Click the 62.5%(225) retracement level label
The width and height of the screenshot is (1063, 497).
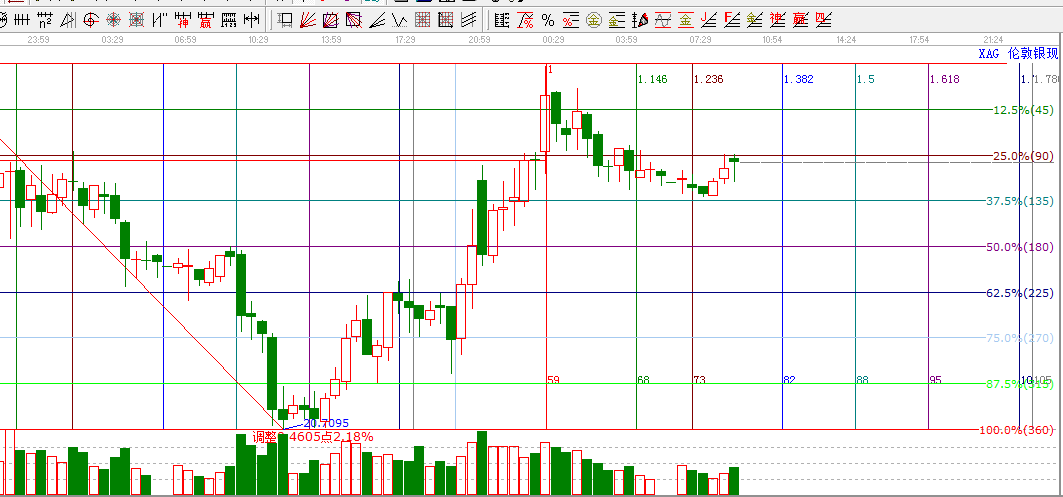click(x=1019, y=293)
